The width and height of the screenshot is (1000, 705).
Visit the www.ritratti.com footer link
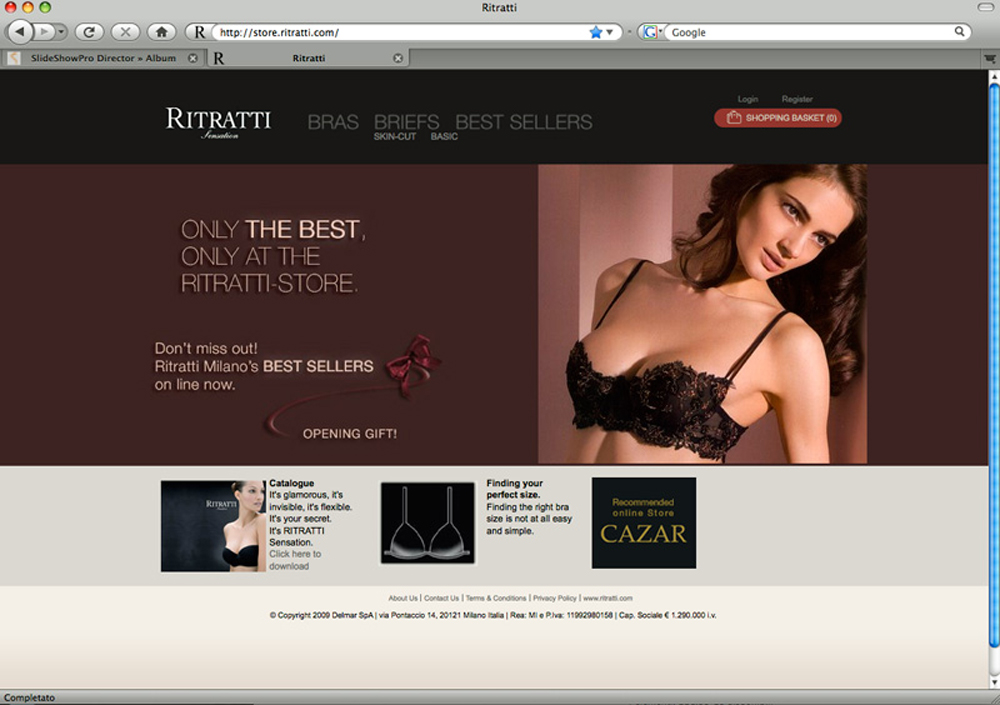click(608, 598)
